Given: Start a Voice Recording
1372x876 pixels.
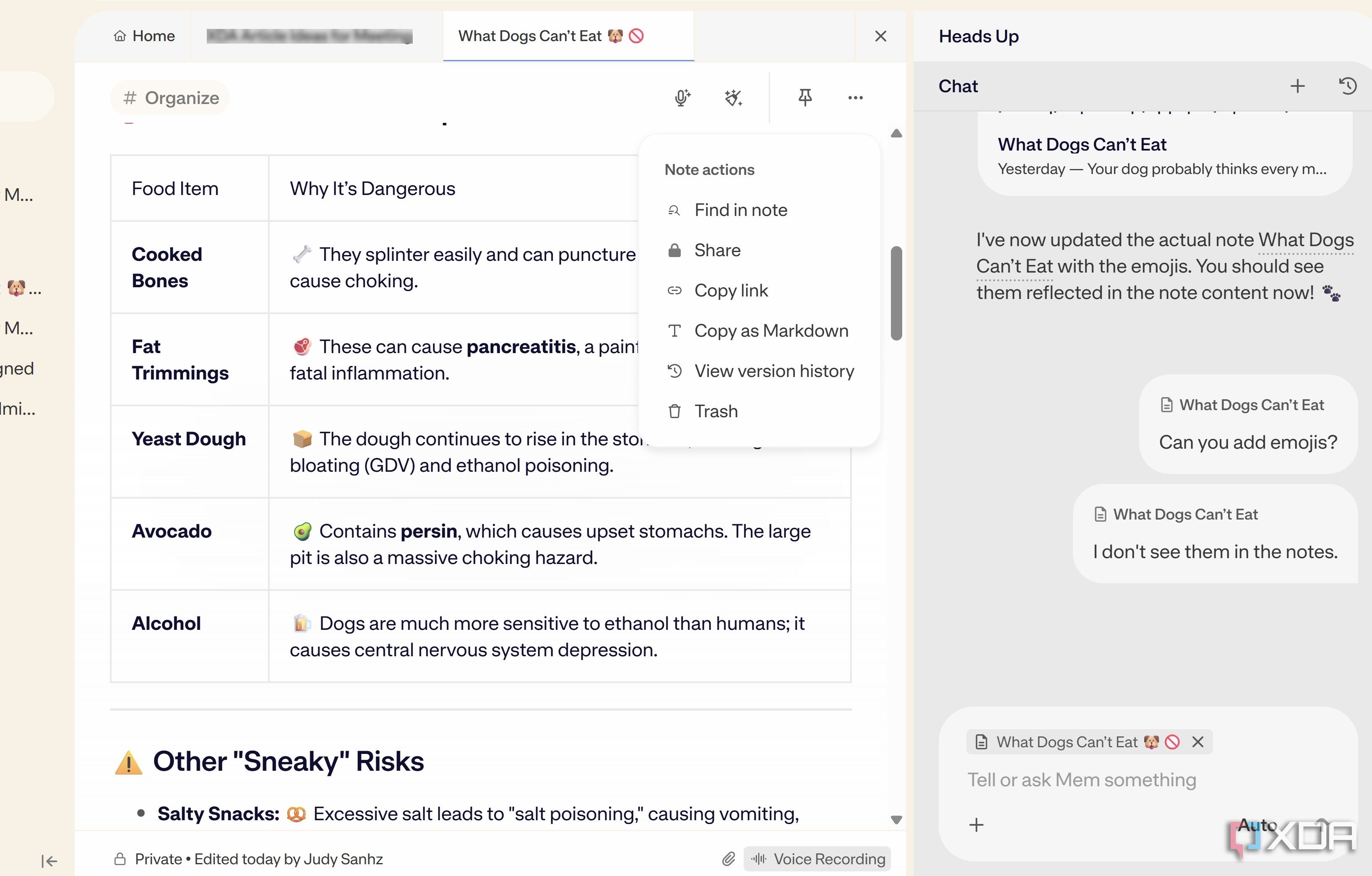Looking at the screenshot, I should tap(817, 858).
